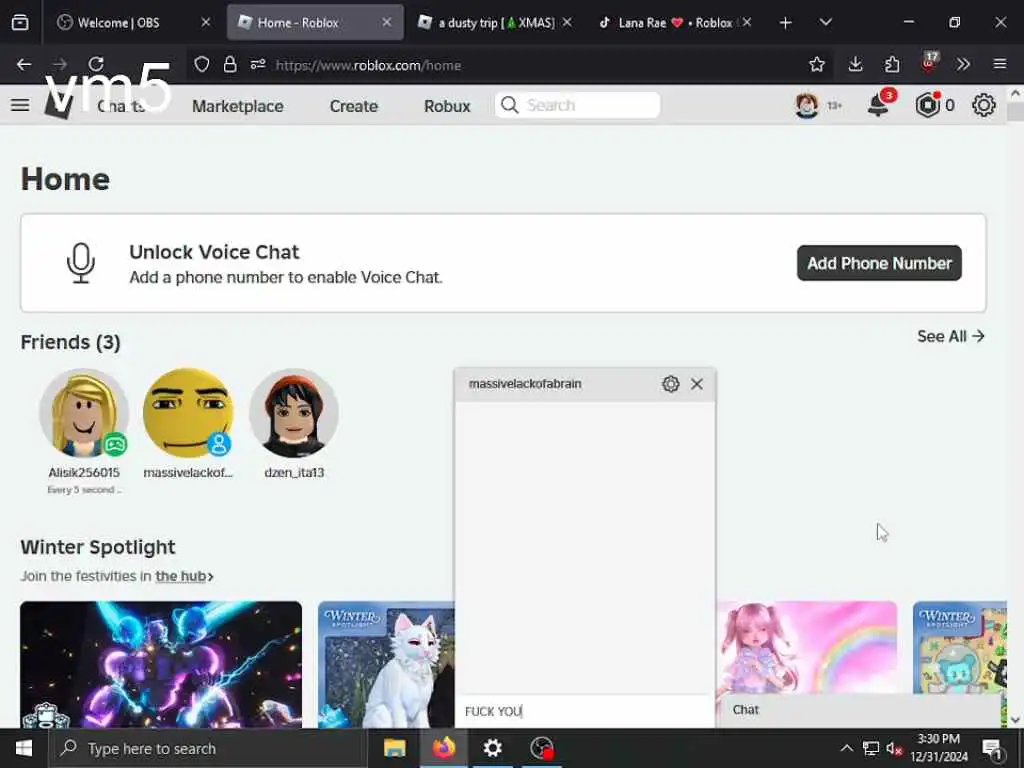The image size is (1024, 768).
Task: Open Firefox View icon in tab bar
Action: [20, 22]
